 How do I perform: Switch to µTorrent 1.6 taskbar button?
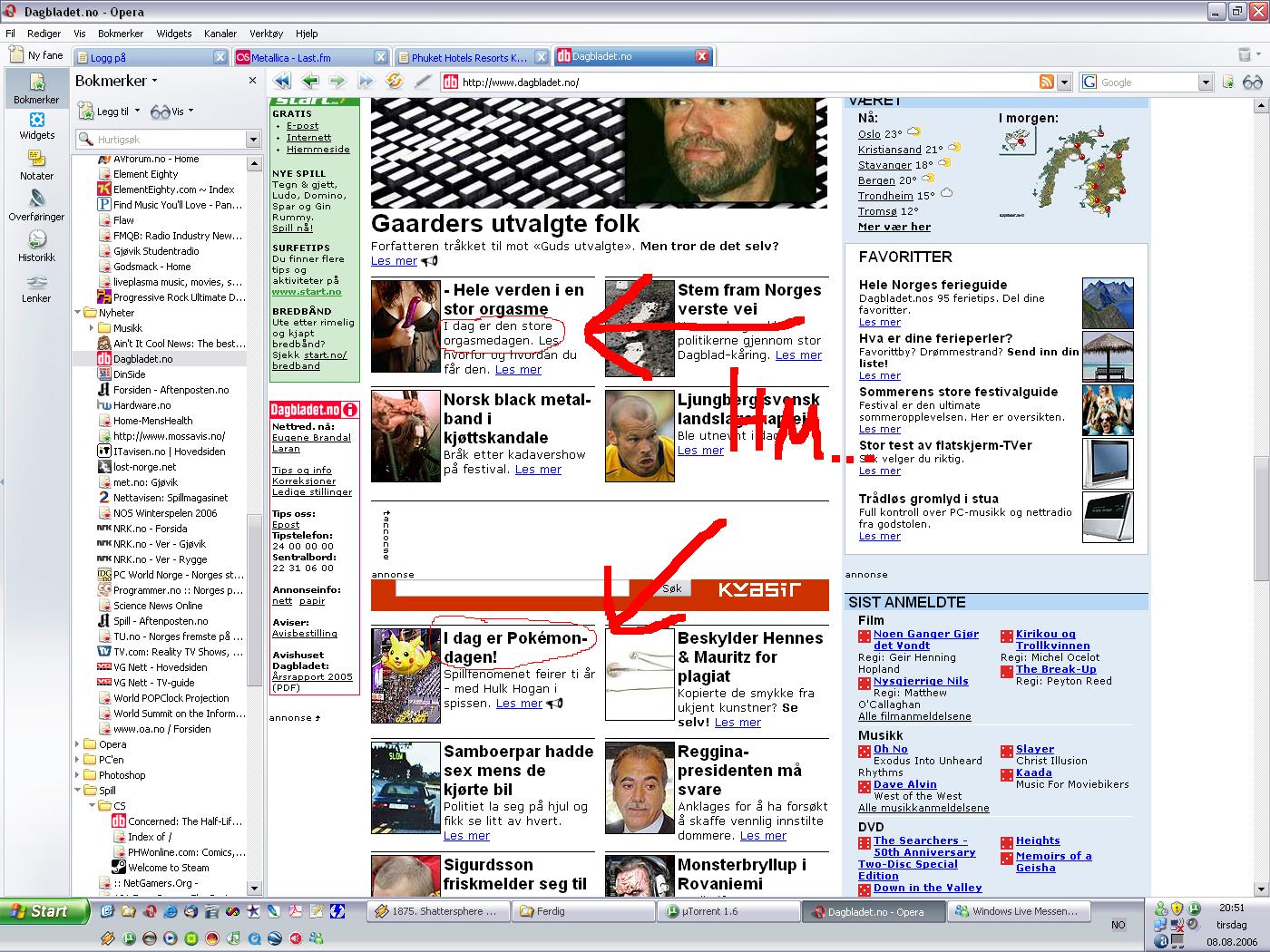point(729,911)
